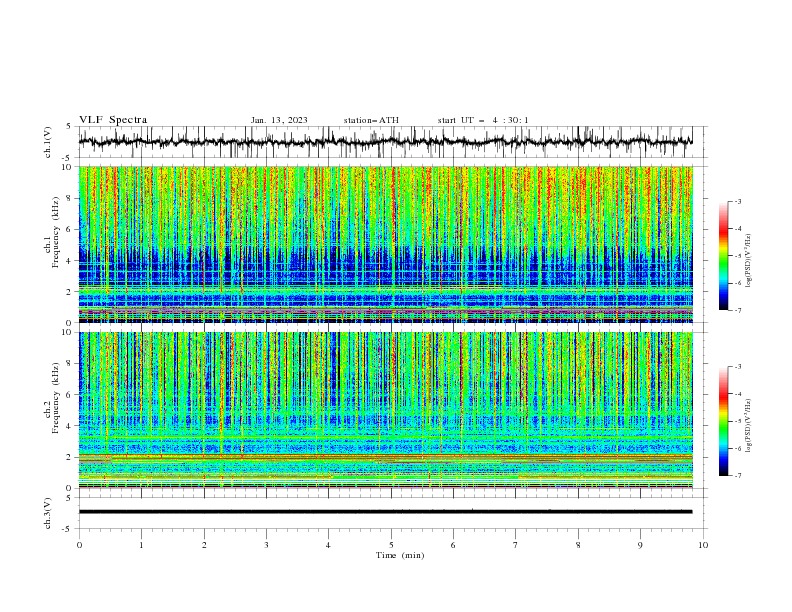The height and width of the screenshot is (612, 792).
Task: Click tick label "9" on the Time axis
Action: tap(640, 545)
